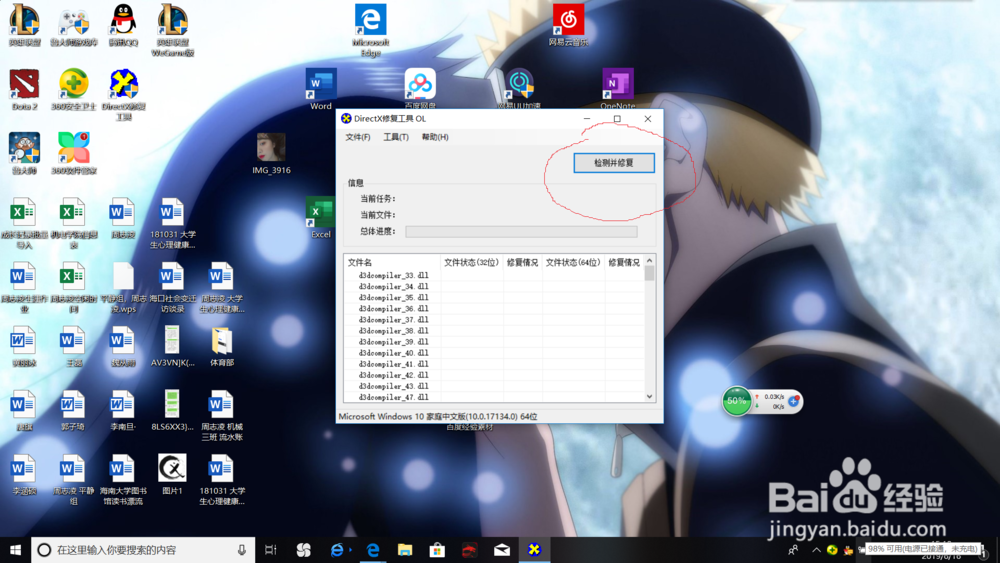1000x563 pixels.
Task: Click the file list scroll-down arrow
Action: click(x=649, y=396)
